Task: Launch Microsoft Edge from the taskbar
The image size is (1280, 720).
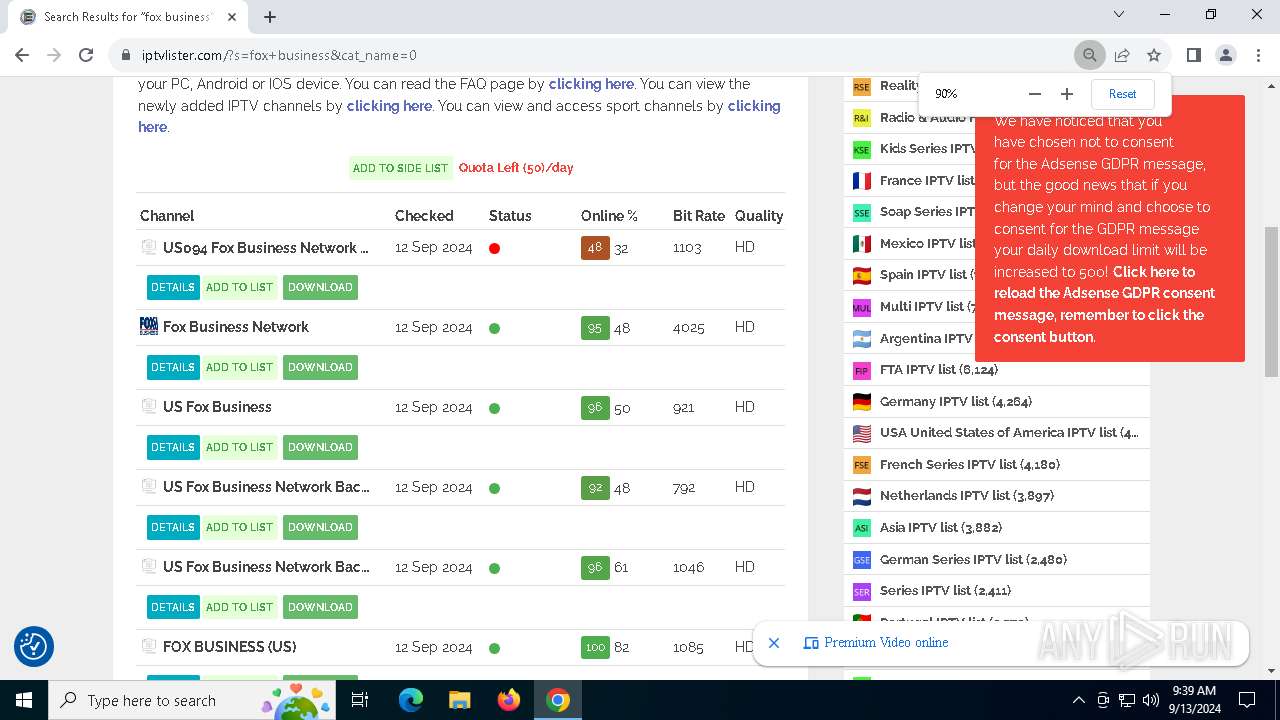Action: pos(411,700)
